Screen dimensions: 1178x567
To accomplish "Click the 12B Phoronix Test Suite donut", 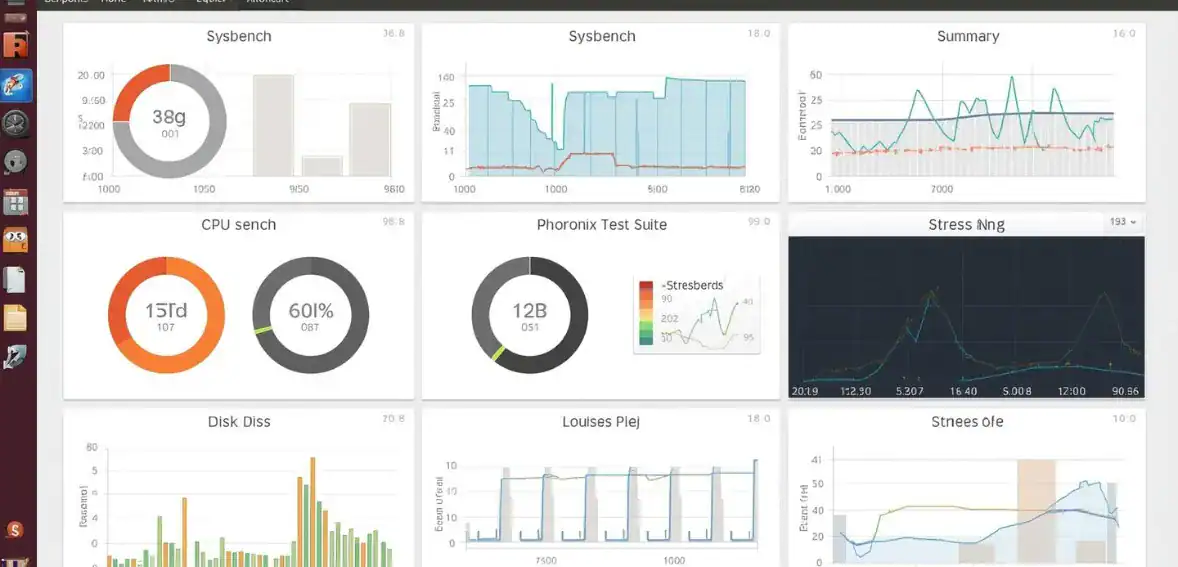I will click(x=530, y=315).
